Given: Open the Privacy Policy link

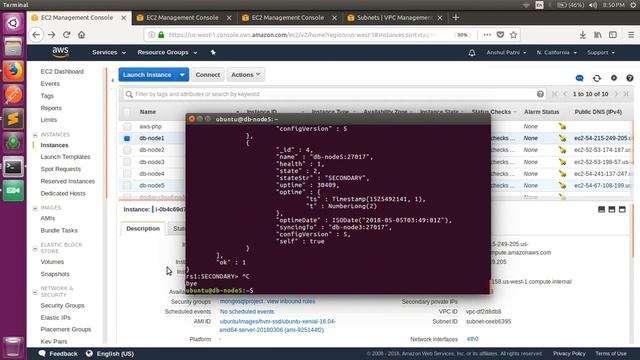Looking at the screenshot, I should pos(569,353).
